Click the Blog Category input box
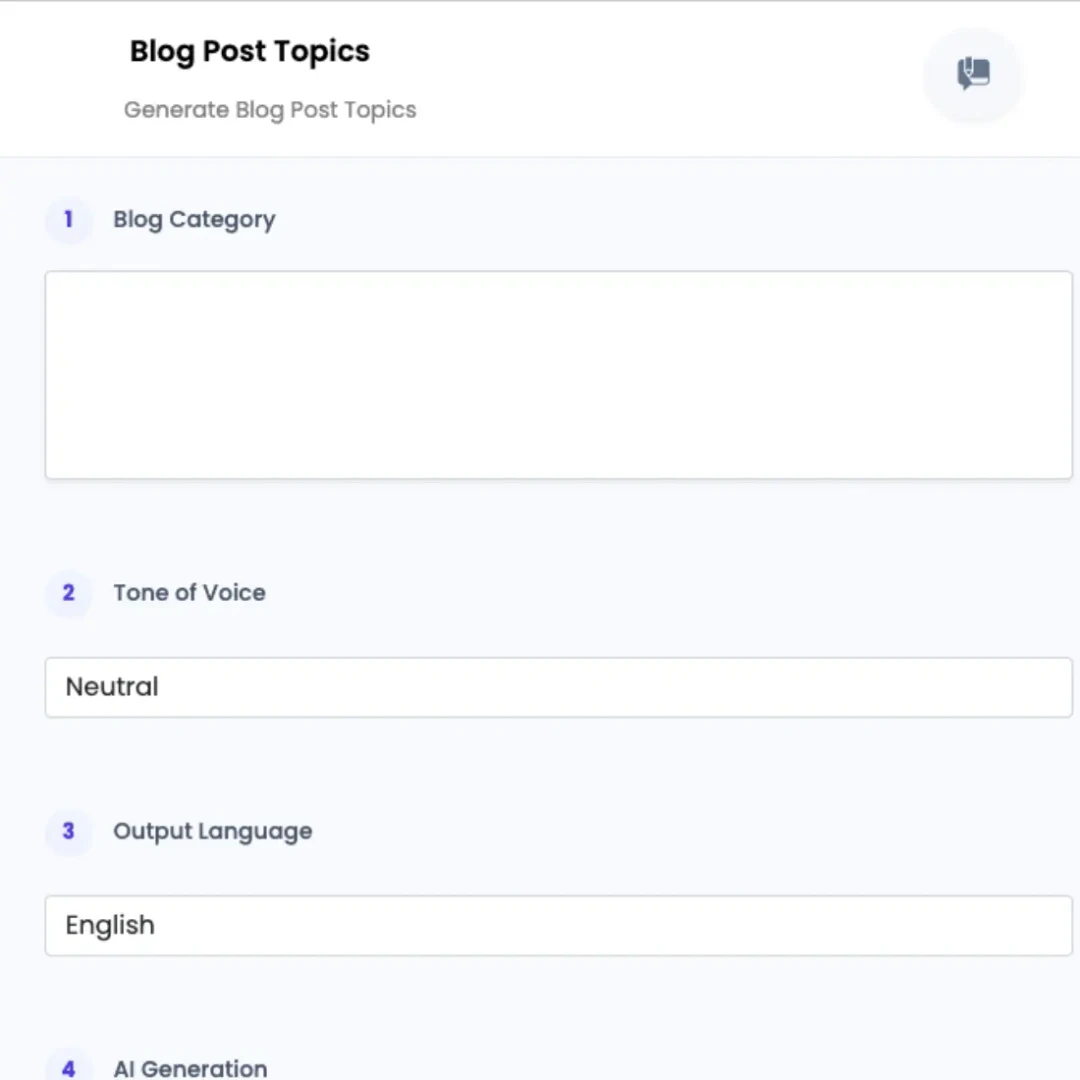 557,374
